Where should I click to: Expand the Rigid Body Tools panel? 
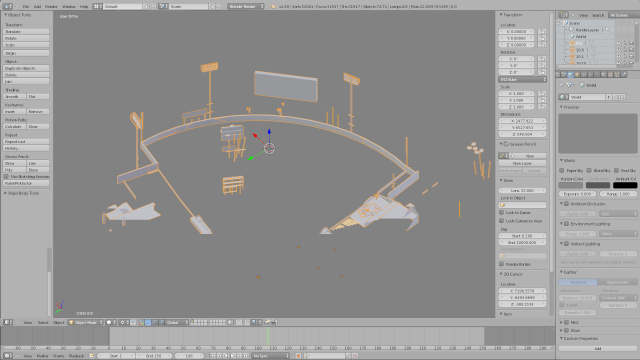click(6, 193)
